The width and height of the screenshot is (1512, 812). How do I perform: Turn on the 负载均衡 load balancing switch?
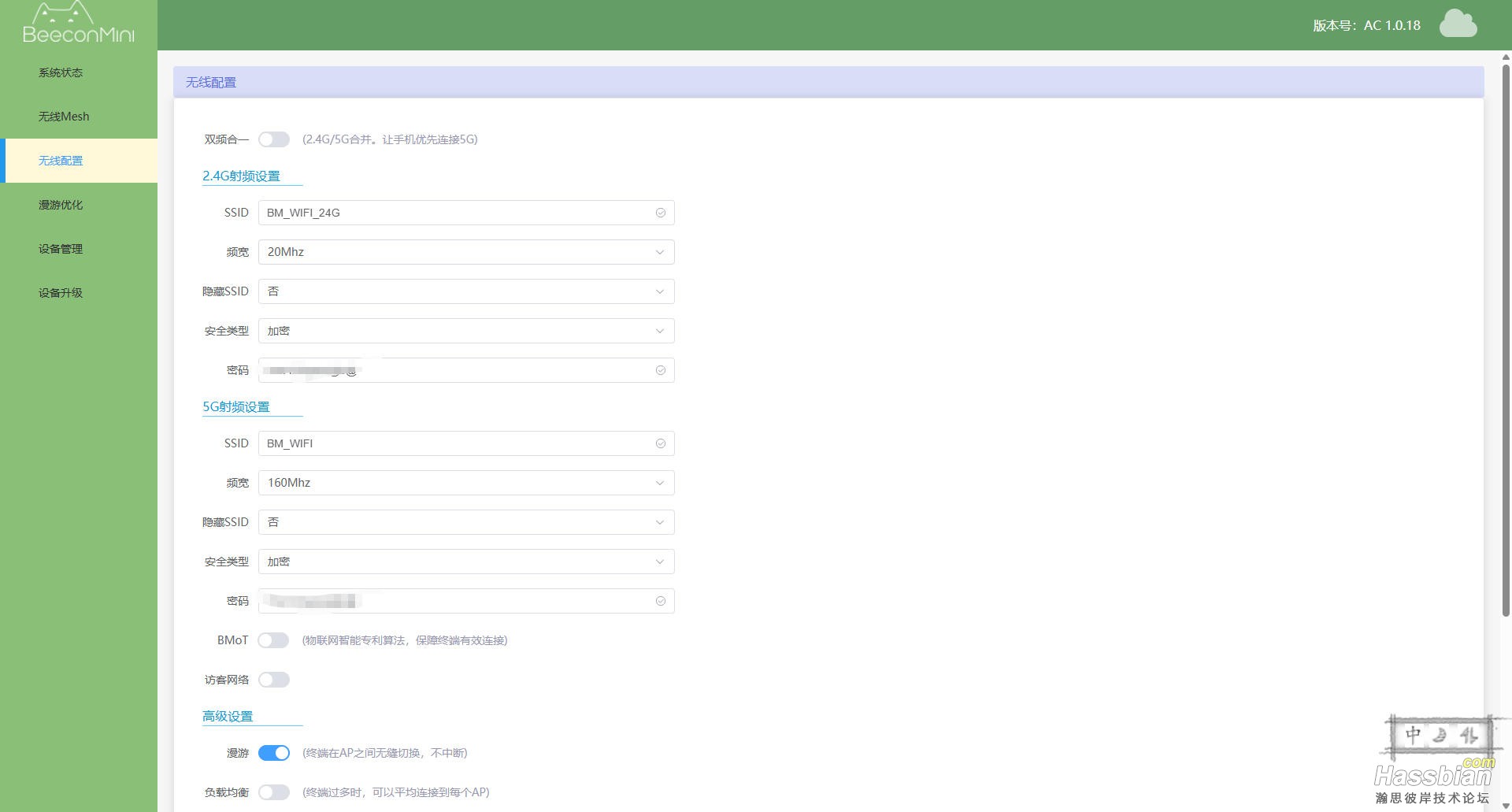(274, 792)
